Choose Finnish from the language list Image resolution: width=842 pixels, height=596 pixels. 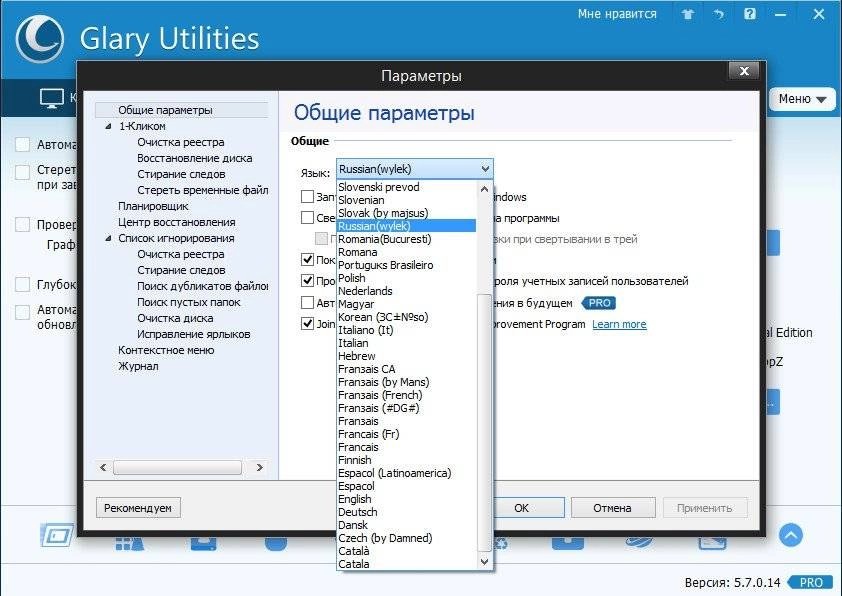[354, 460]
